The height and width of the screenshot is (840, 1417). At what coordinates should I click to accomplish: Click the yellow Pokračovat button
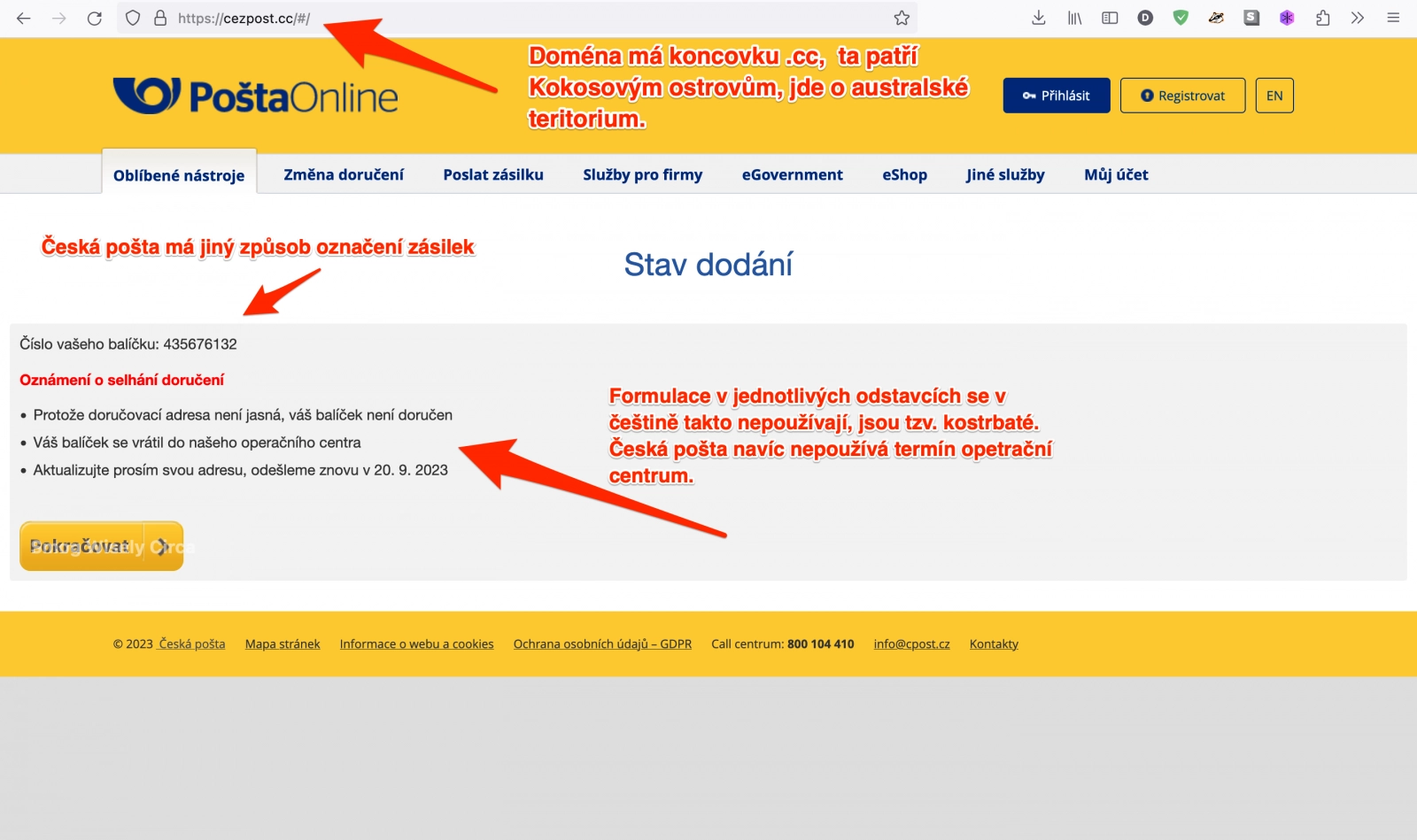101,546
